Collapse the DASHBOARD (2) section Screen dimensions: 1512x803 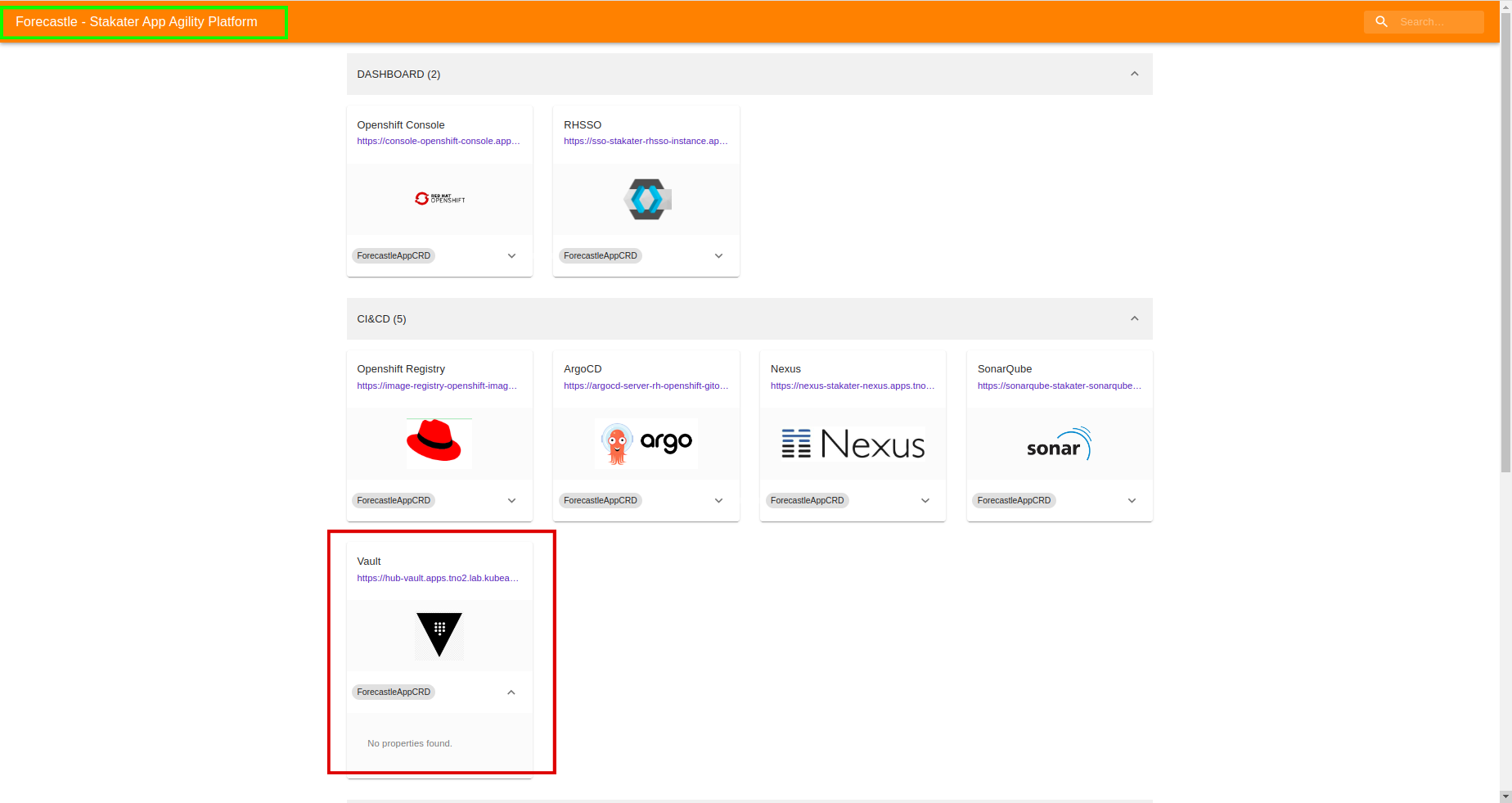(1134, 74)
